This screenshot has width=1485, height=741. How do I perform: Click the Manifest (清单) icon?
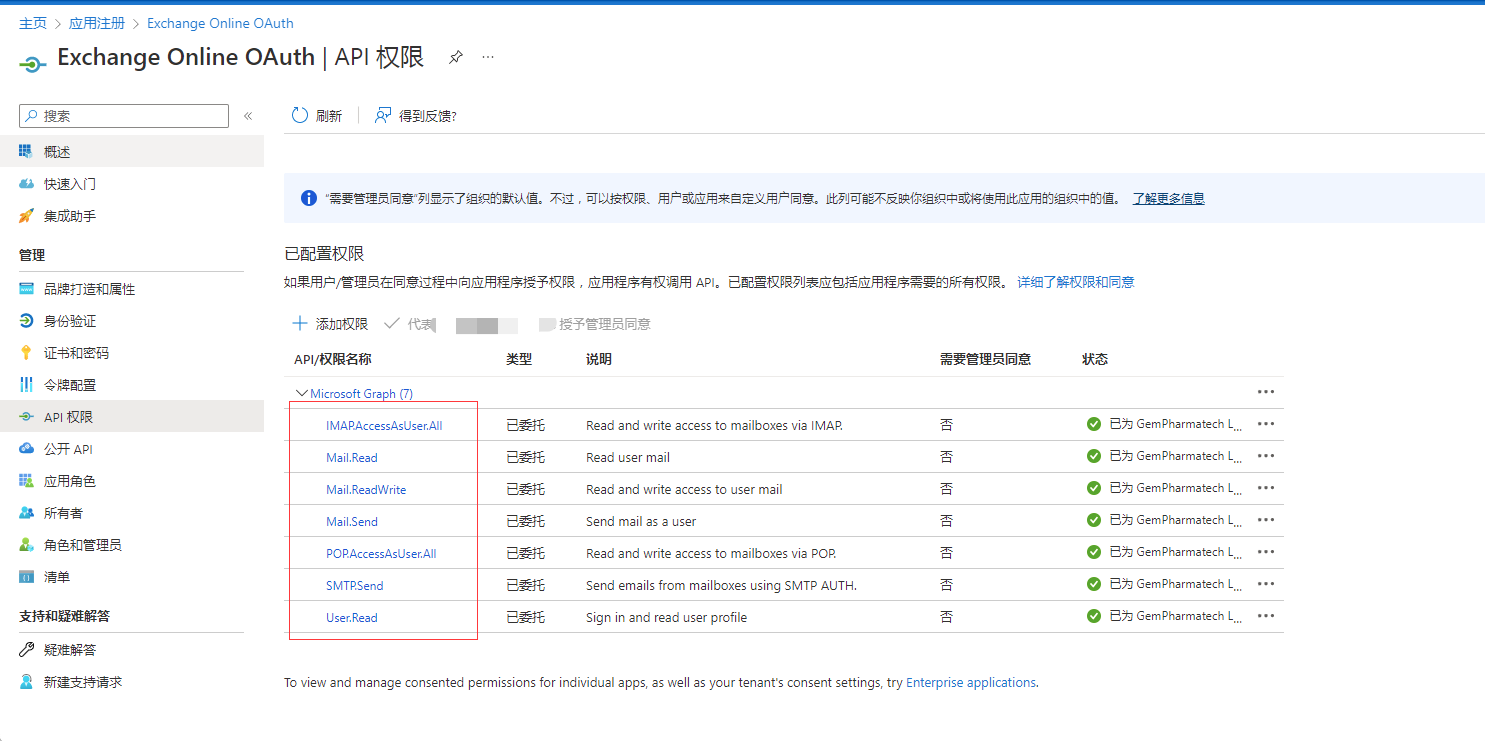tap(27, 577)
